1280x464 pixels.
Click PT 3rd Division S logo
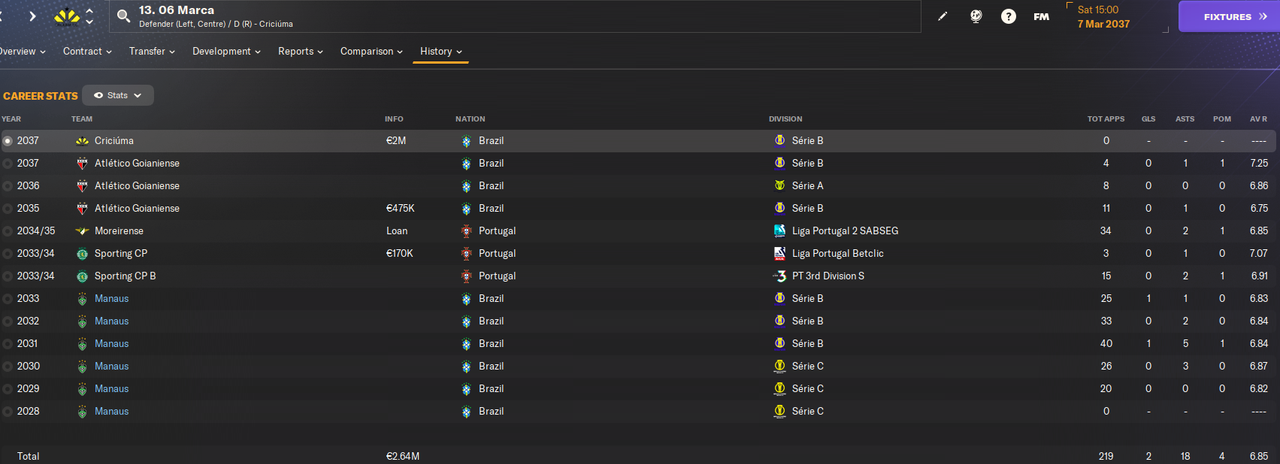pos(780,276)
